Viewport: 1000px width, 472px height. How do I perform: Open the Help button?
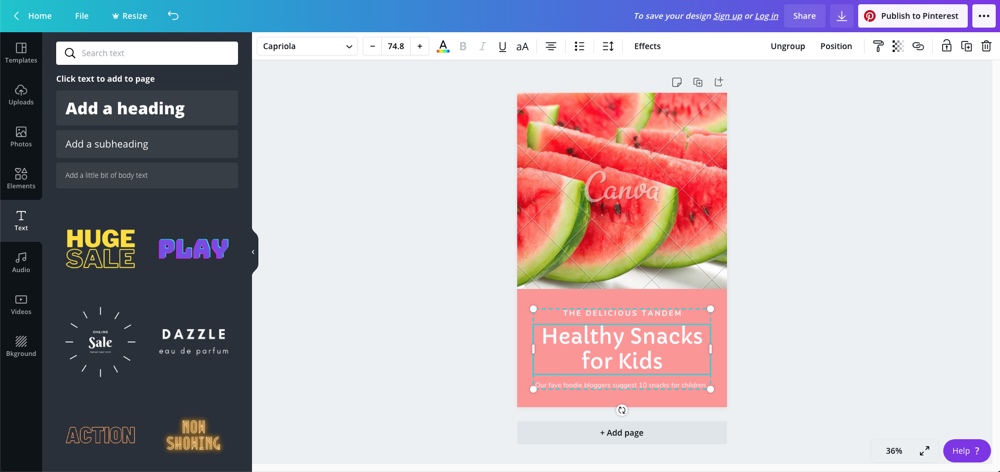pos(967,451)
